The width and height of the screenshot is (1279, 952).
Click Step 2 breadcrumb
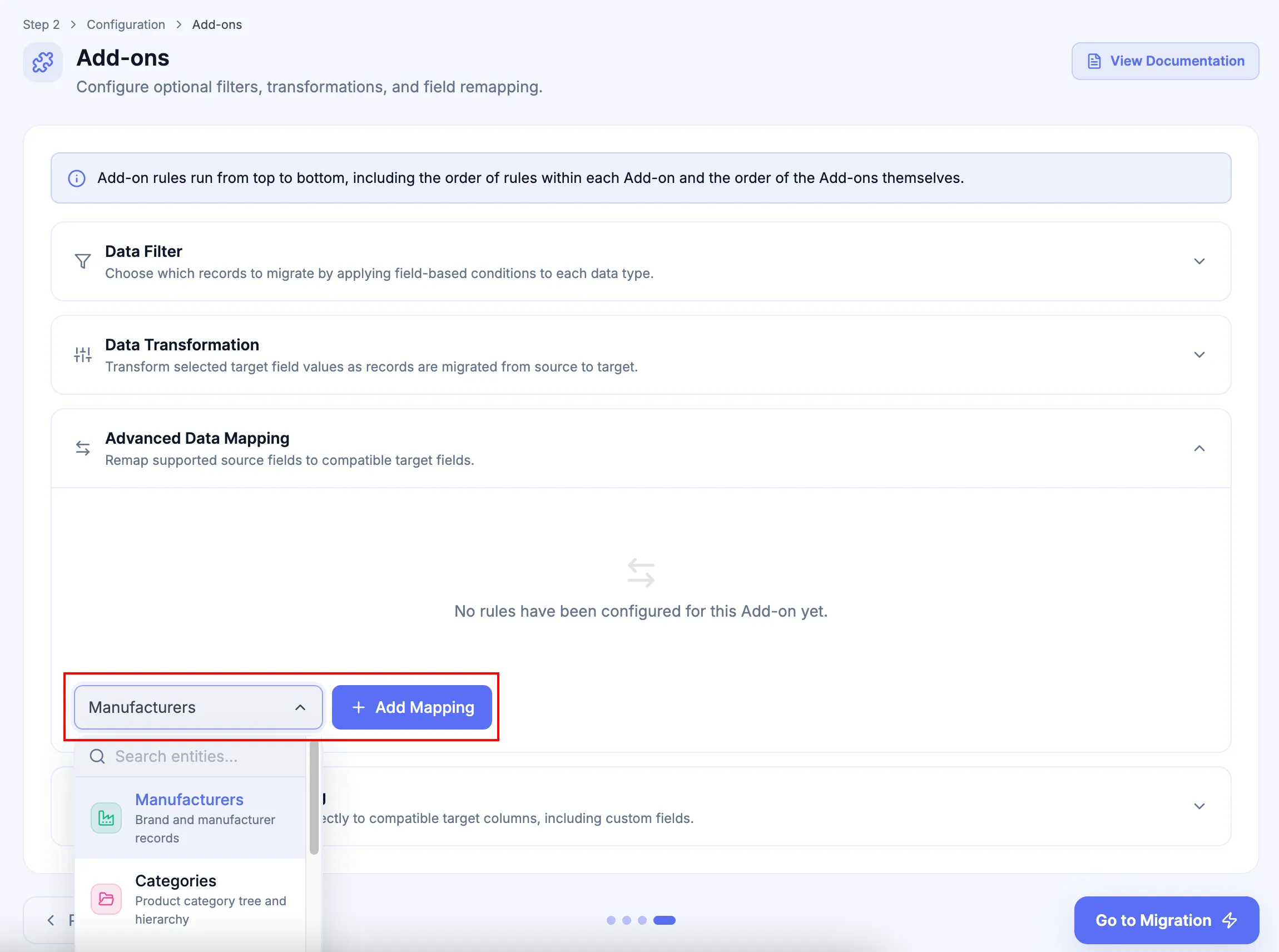42,25
